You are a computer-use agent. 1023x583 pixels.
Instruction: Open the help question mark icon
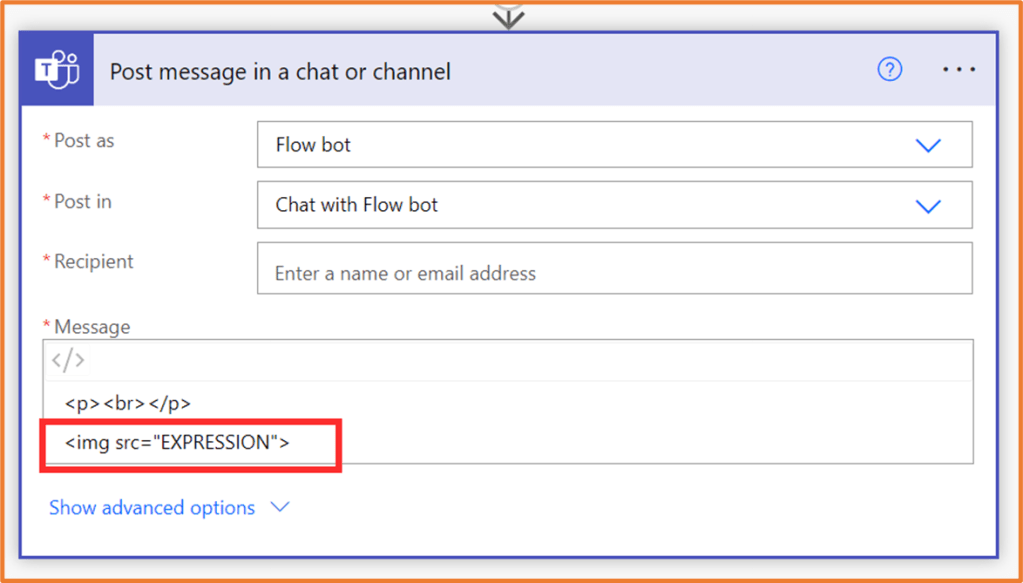889,70
